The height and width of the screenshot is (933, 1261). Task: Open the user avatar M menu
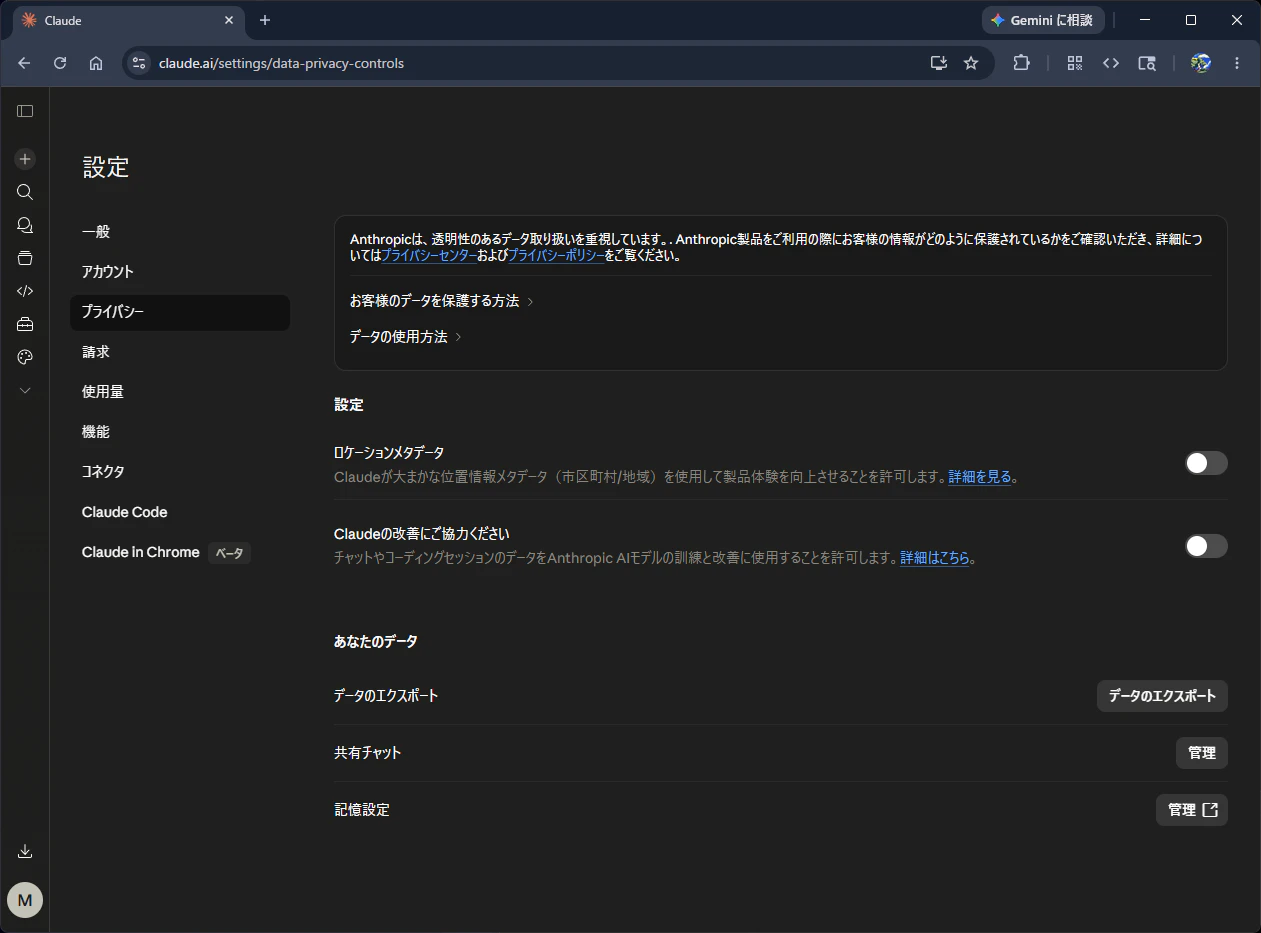click(25, 900)
